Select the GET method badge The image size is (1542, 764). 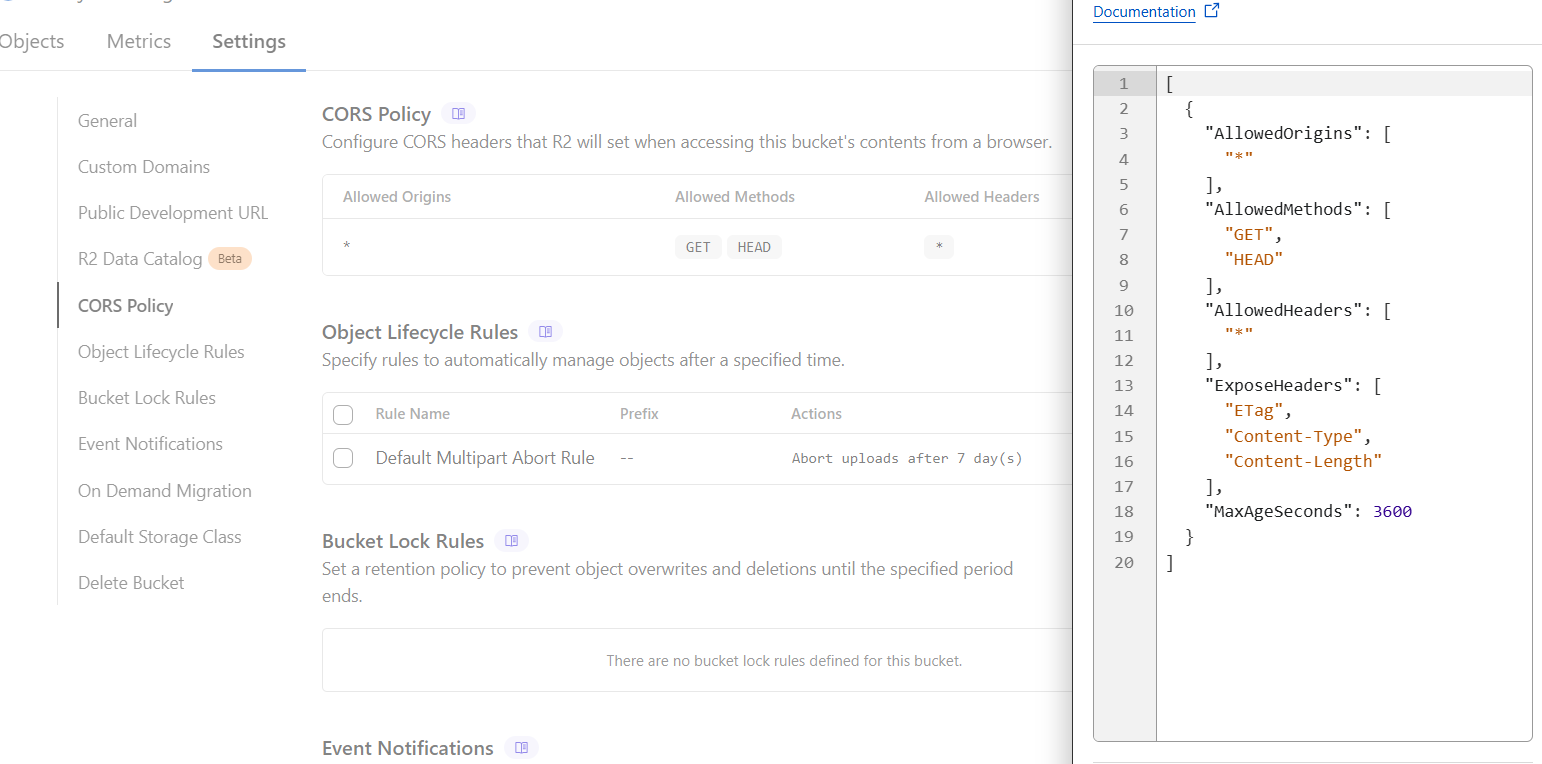click(x=697, y=246)
